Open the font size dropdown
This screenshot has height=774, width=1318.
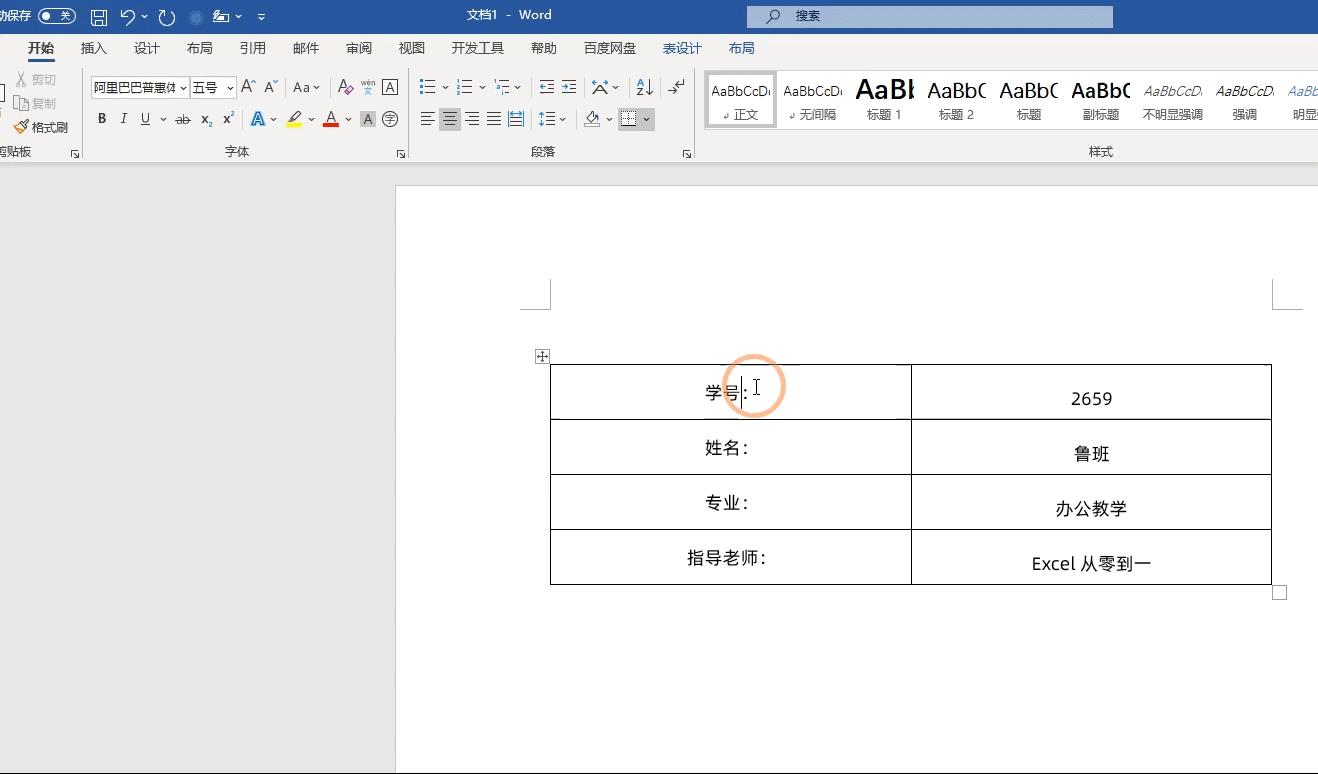[x=228, y=87]
